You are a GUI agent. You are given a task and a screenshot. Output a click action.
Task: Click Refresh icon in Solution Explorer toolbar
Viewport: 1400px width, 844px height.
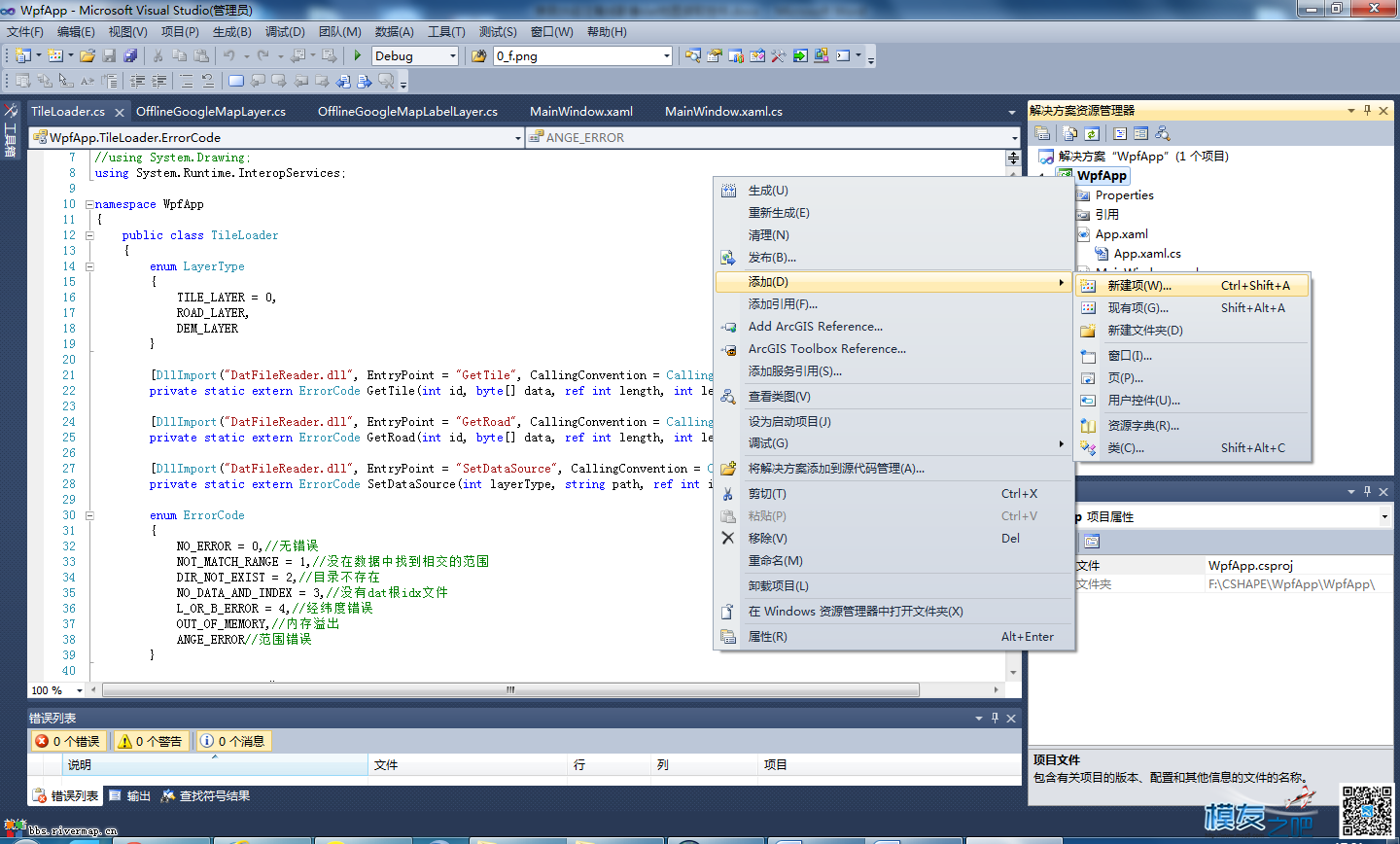(1092, 133)
